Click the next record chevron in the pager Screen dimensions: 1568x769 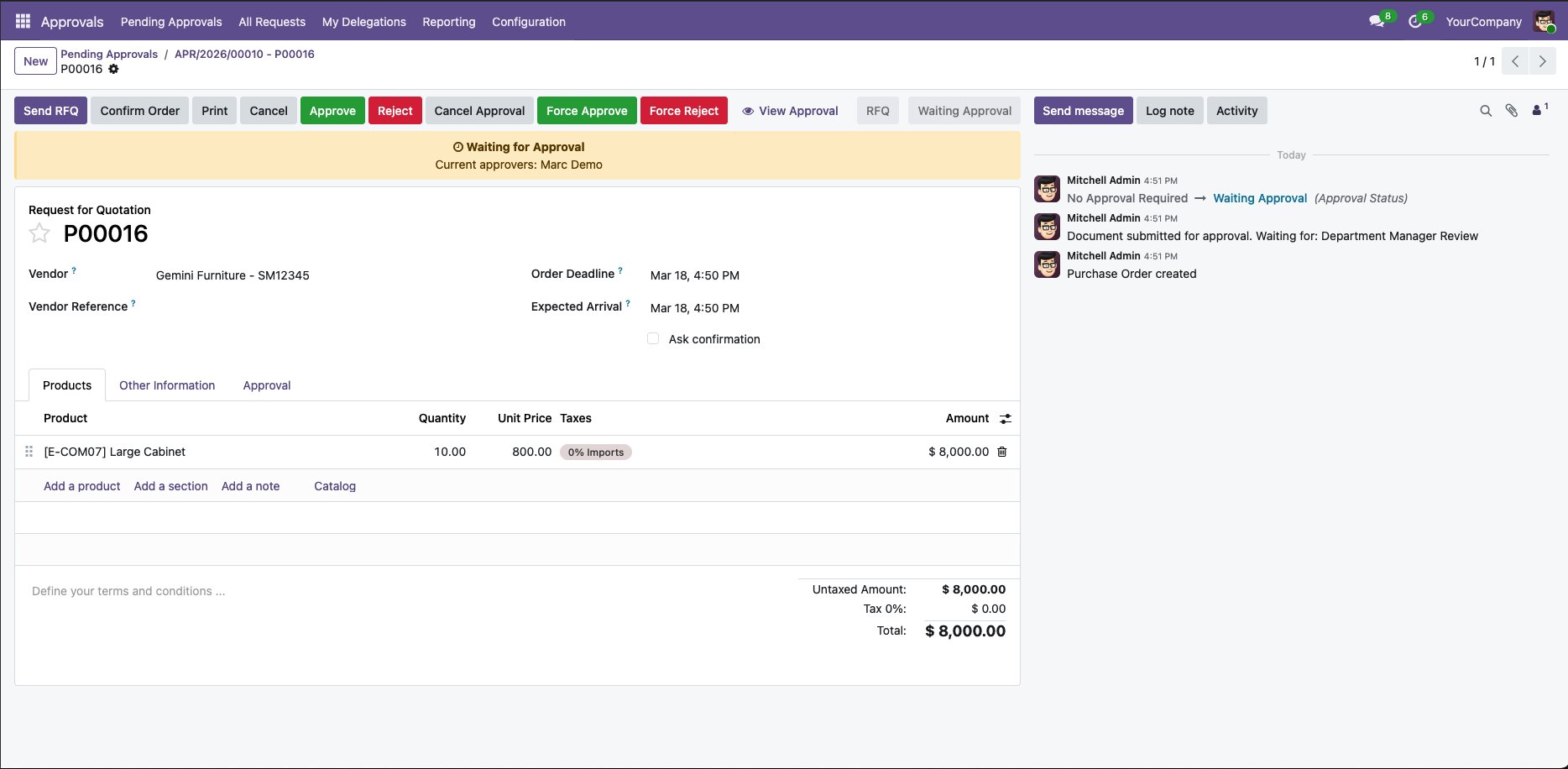tap(1542, 60)
